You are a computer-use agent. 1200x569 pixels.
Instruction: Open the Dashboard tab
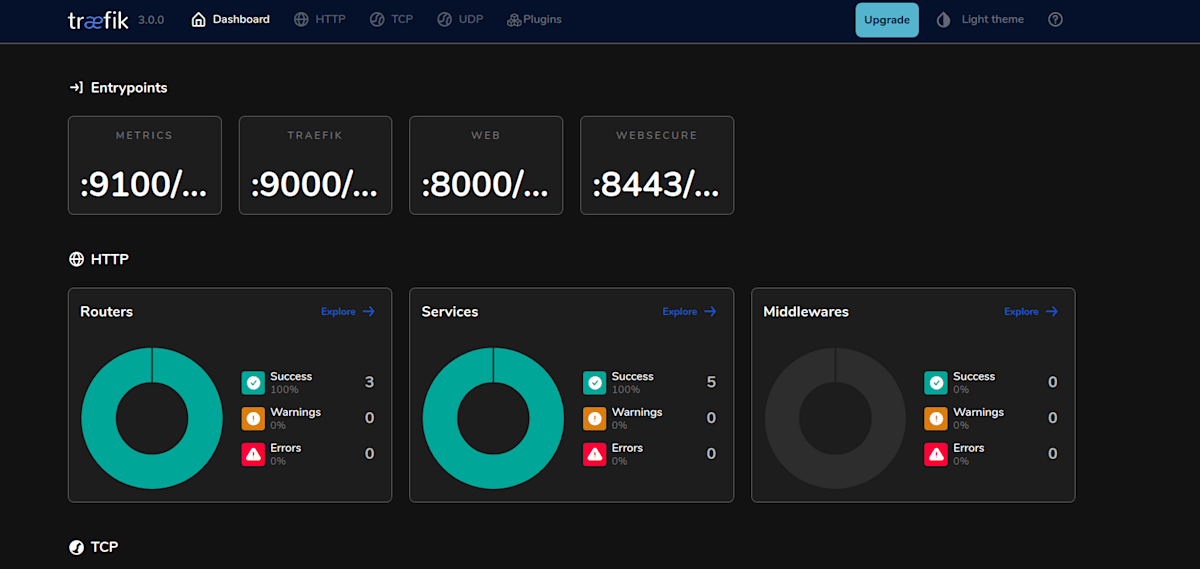click(230, 19)
